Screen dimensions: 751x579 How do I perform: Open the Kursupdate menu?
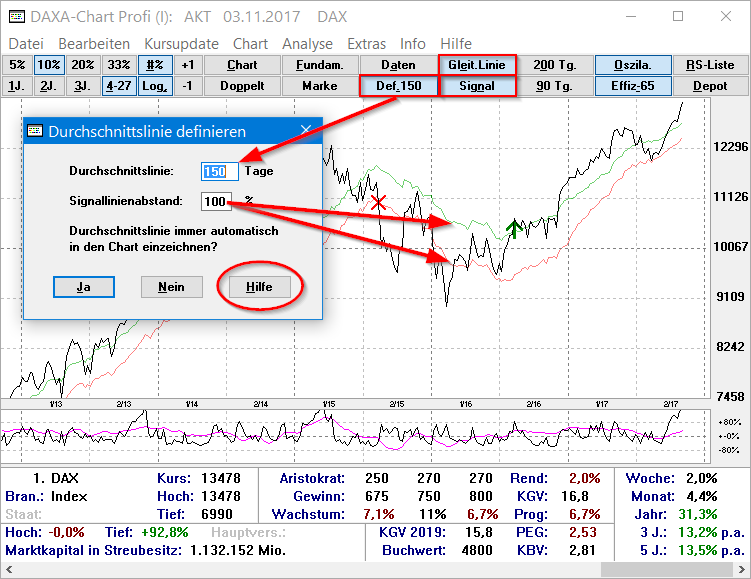[181, 44]
